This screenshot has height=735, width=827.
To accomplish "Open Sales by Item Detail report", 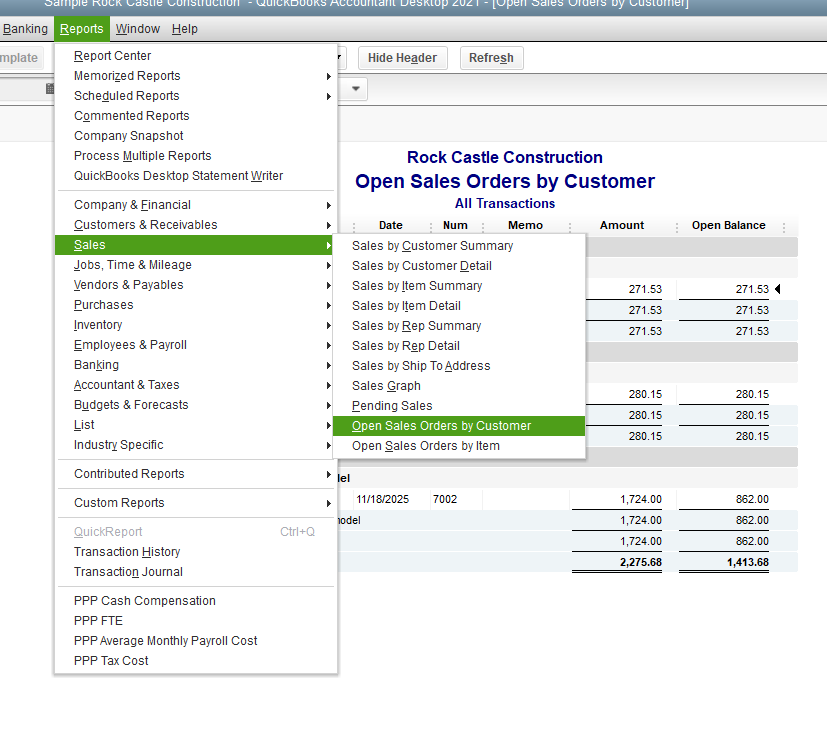I will (459, 306).
